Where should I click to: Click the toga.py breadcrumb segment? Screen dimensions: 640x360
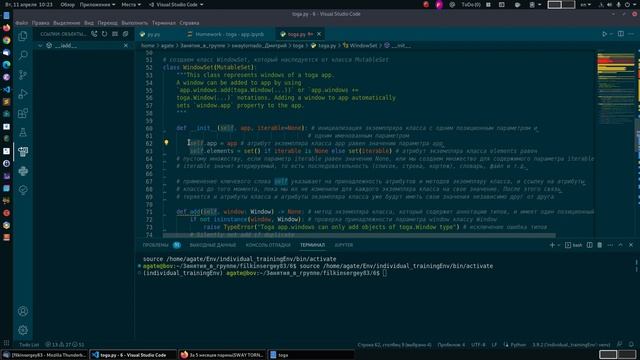327,46
